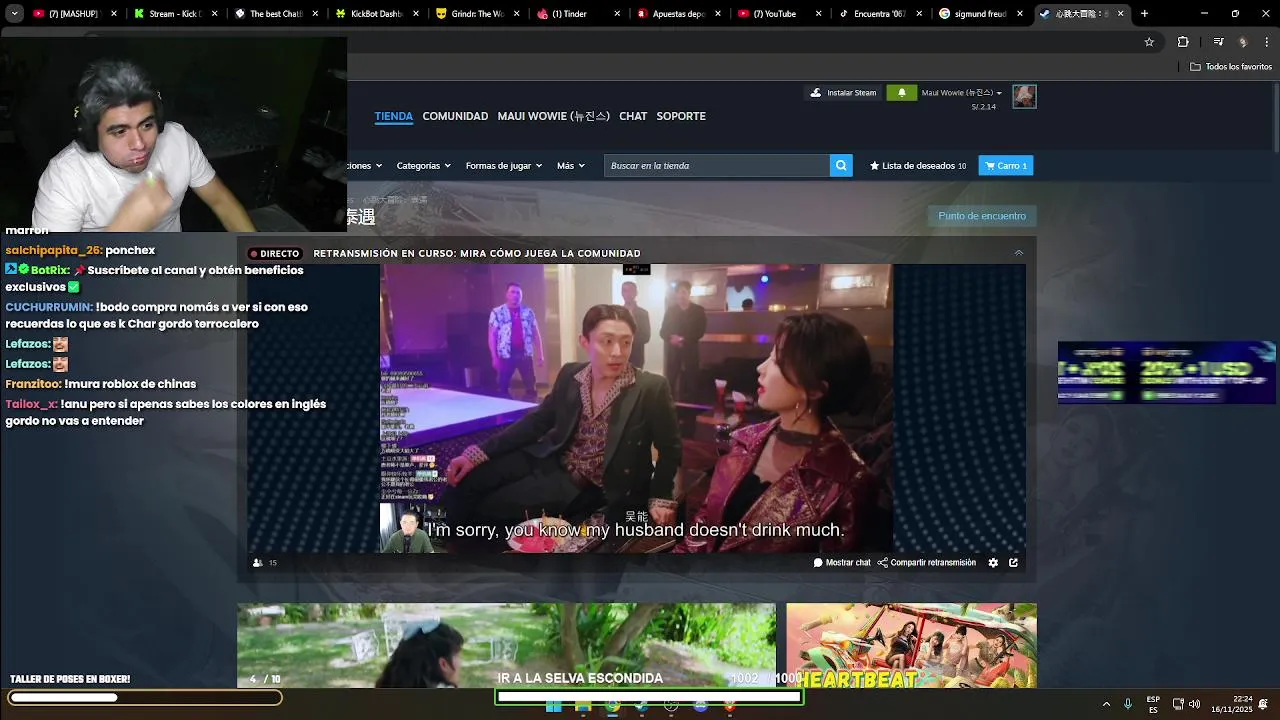Click the HEARTBEAT screenshot thumbnail
The height and width of the screenshot is (720, 1280).
pos(911,645)
